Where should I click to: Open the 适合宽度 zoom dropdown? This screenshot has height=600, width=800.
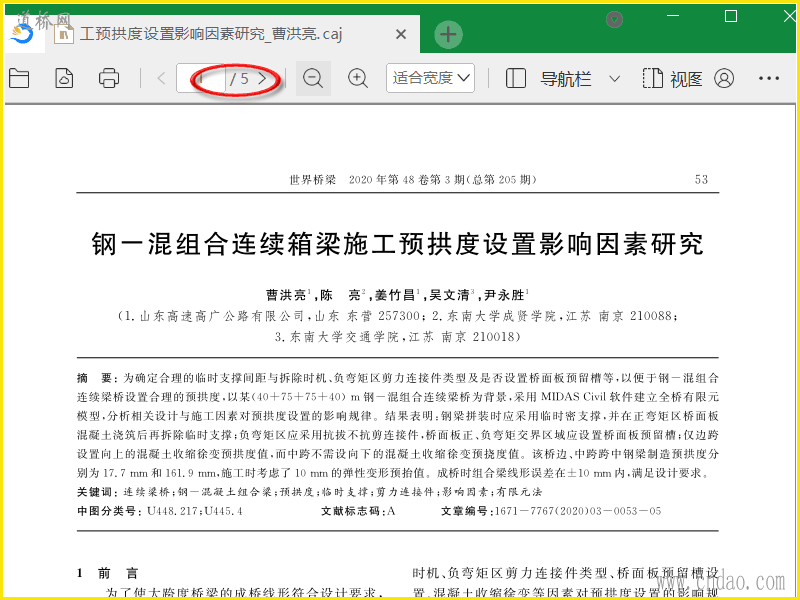430,78
